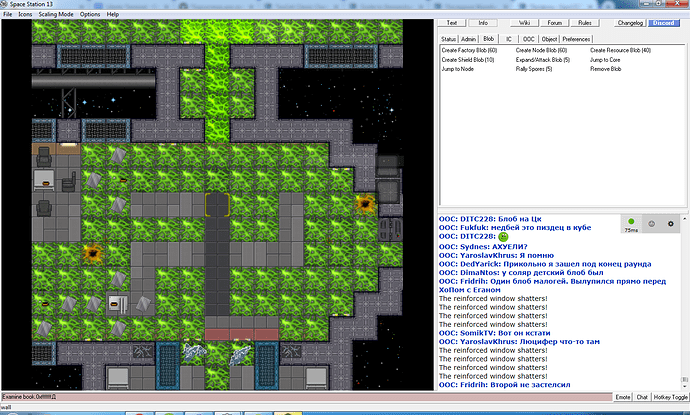Select the Blob tab

[488, 39]
